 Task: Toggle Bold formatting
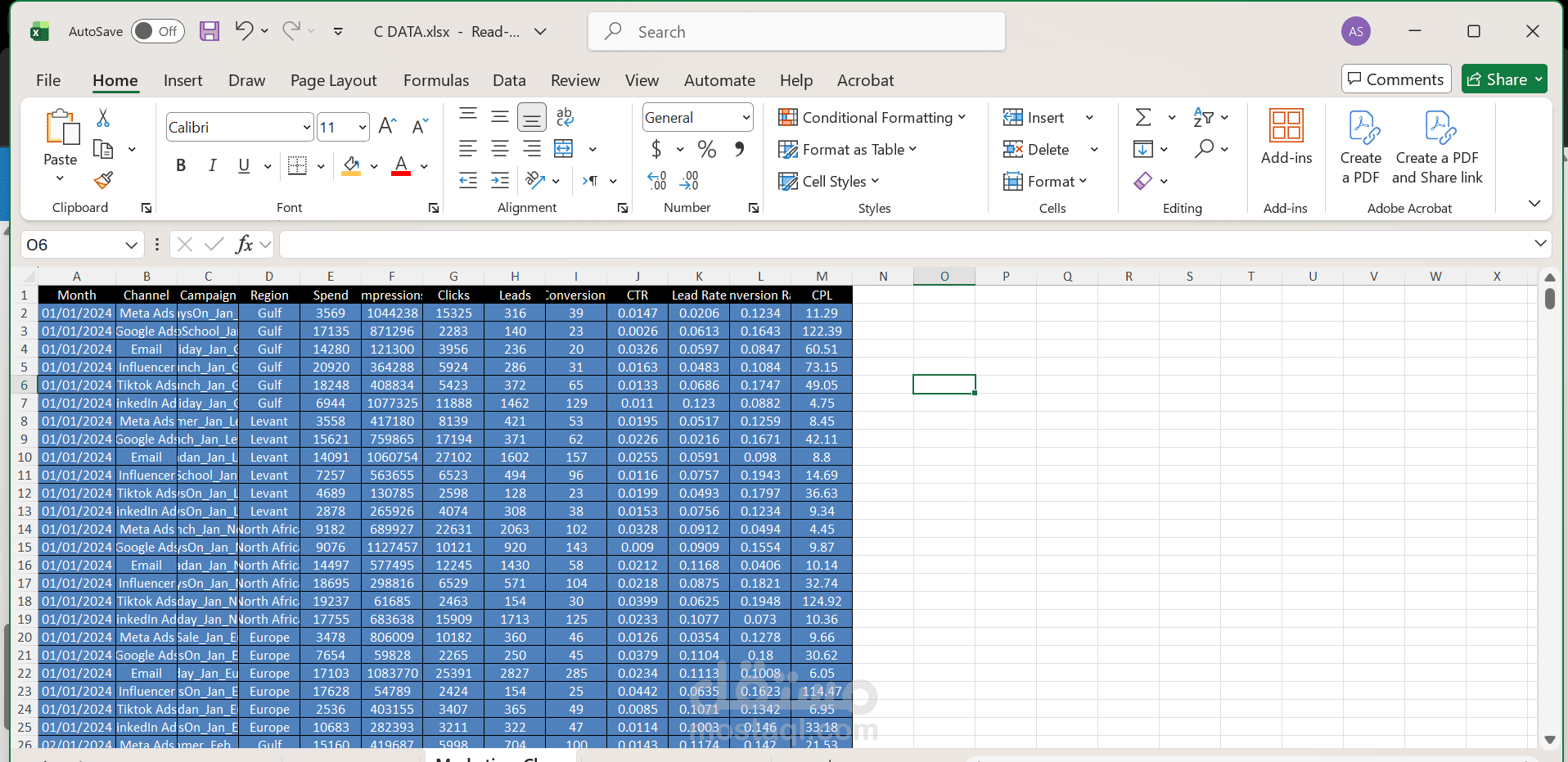181,165
